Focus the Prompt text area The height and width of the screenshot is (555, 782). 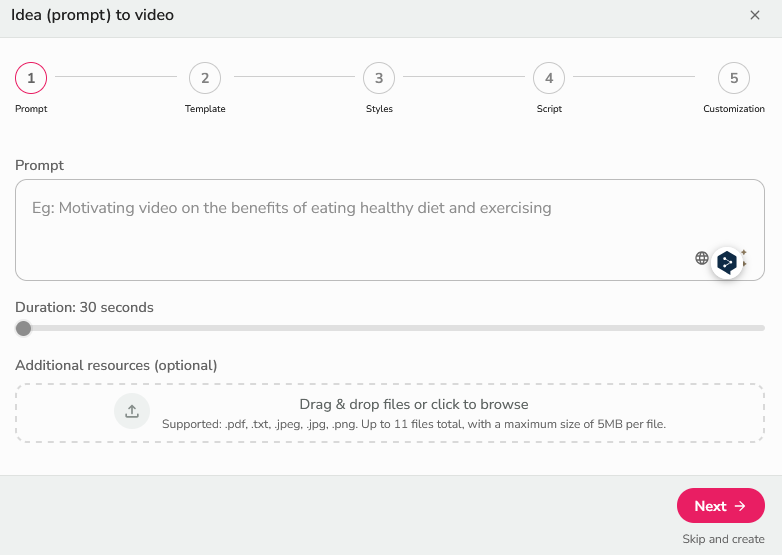click(350, 230)
